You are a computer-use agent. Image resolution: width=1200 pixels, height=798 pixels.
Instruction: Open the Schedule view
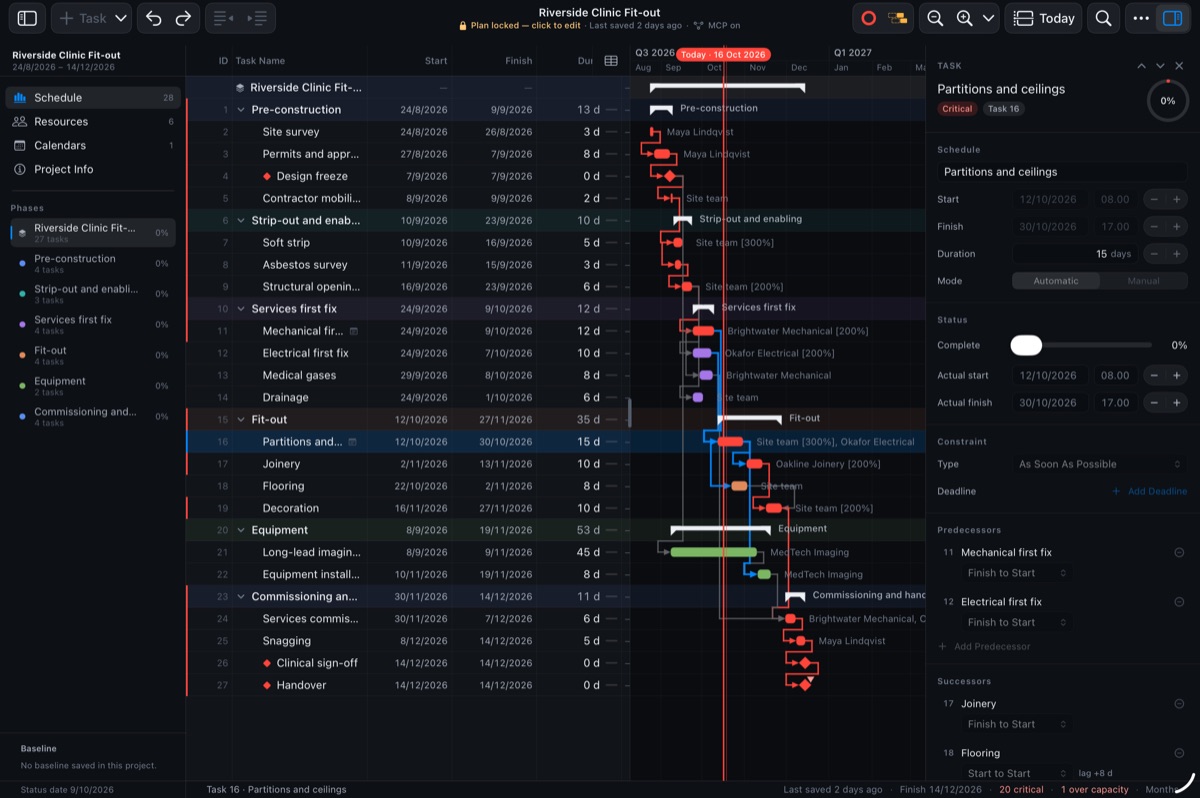click(91, 98)
